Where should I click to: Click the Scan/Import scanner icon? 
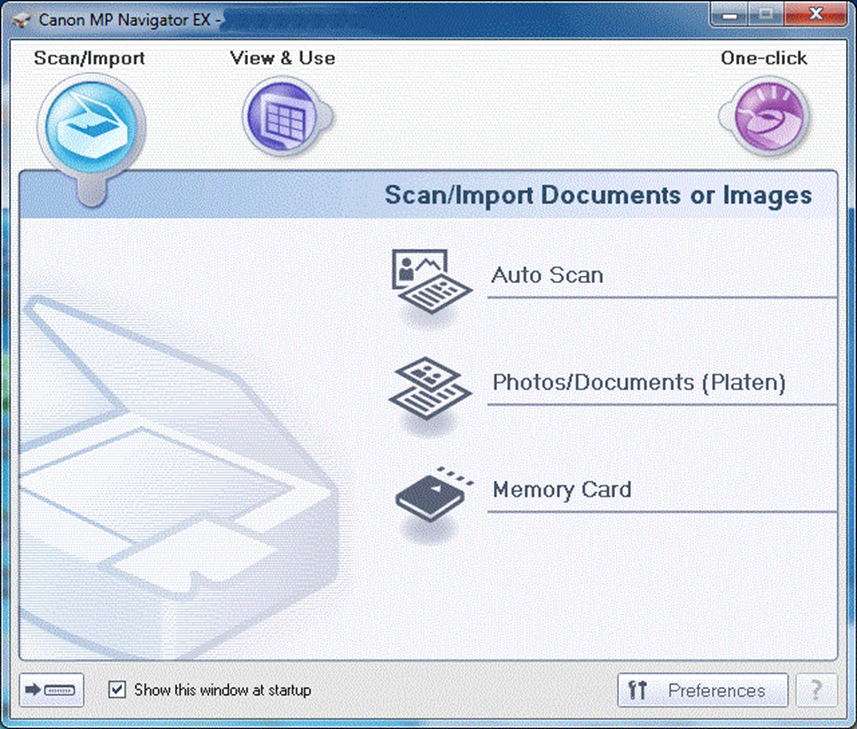(x=90, y=123)
